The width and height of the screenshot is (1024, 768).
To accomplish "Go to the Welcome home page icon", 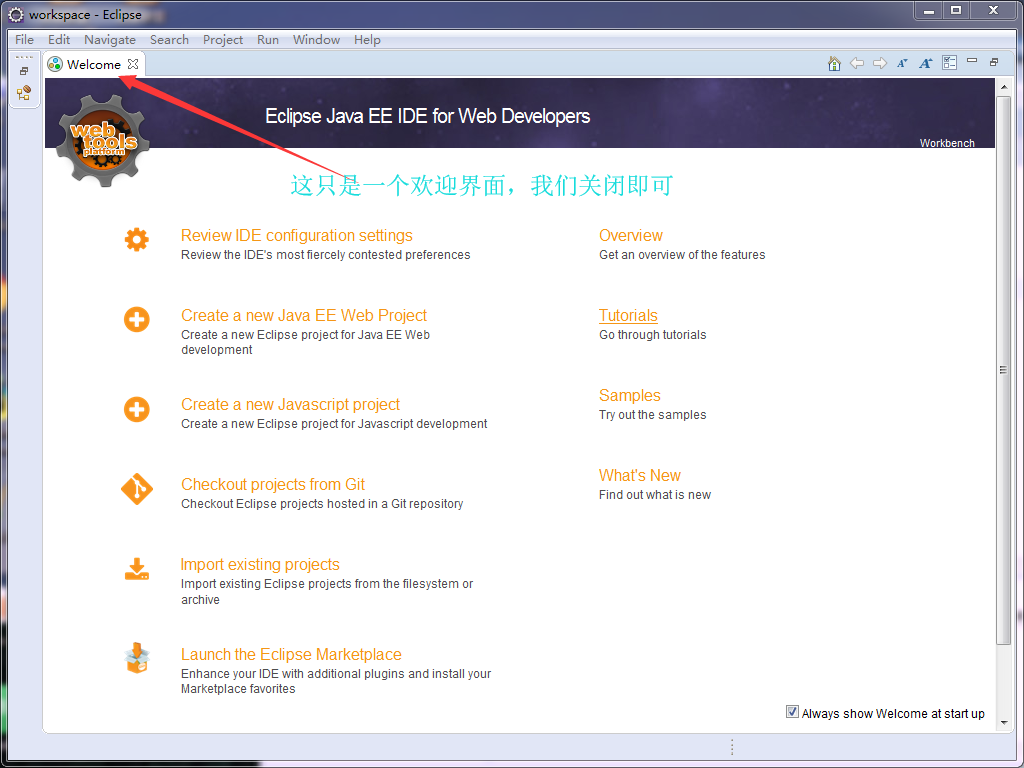I will tap(834, 63).
